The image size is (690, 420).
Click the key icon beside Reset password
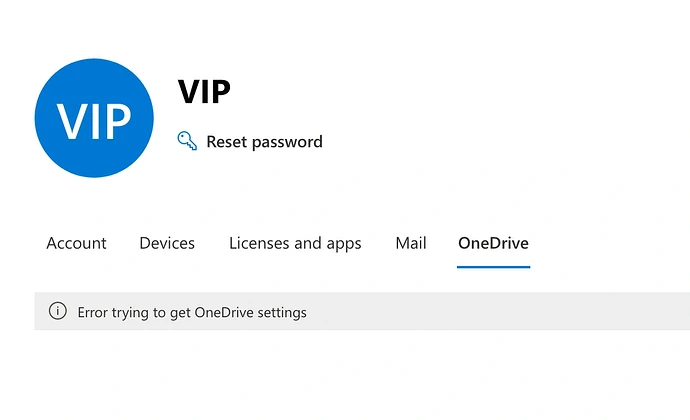click(187, 141)
